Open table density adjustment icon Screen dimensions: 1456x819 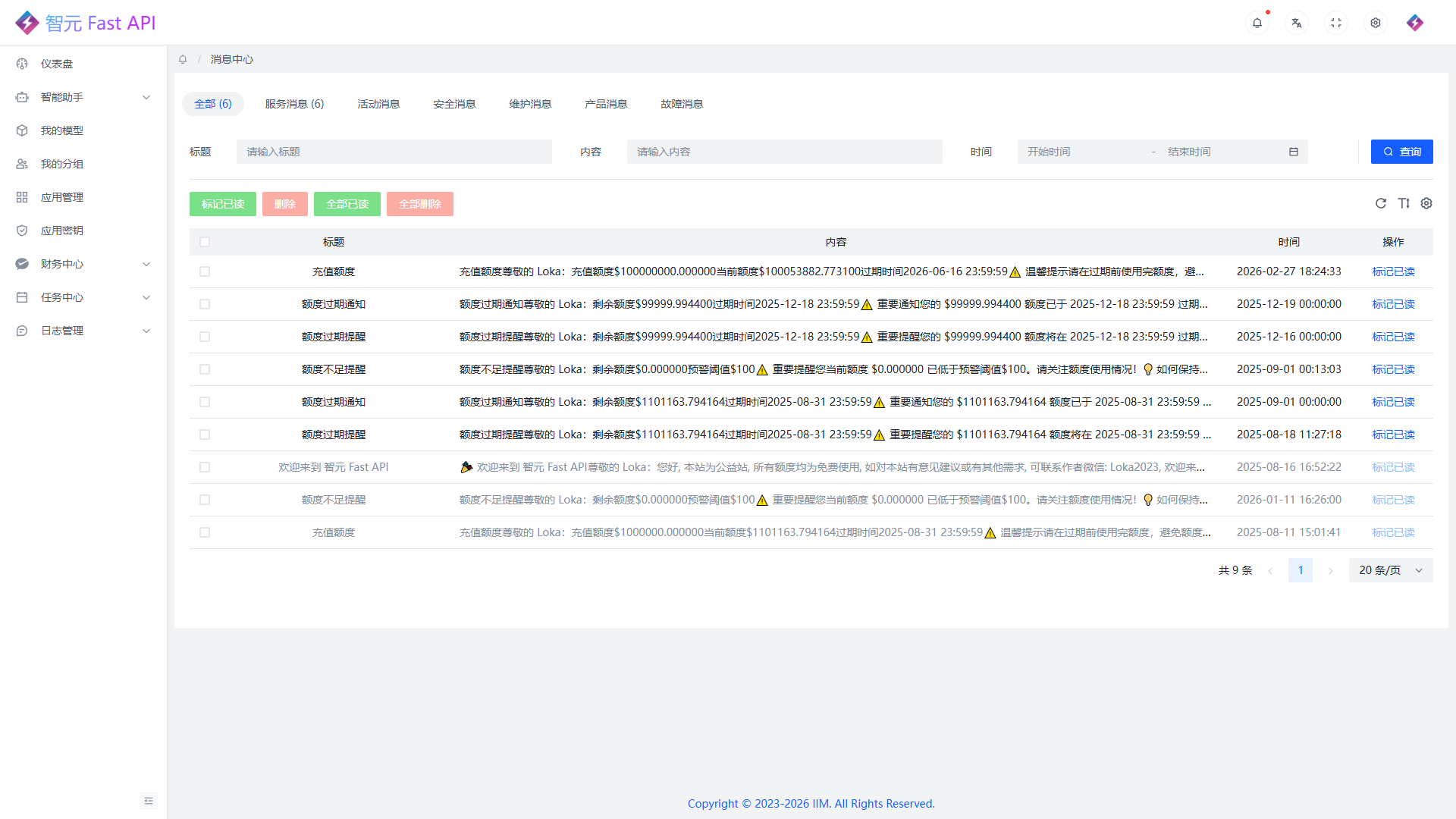[x=1404, y=203]
